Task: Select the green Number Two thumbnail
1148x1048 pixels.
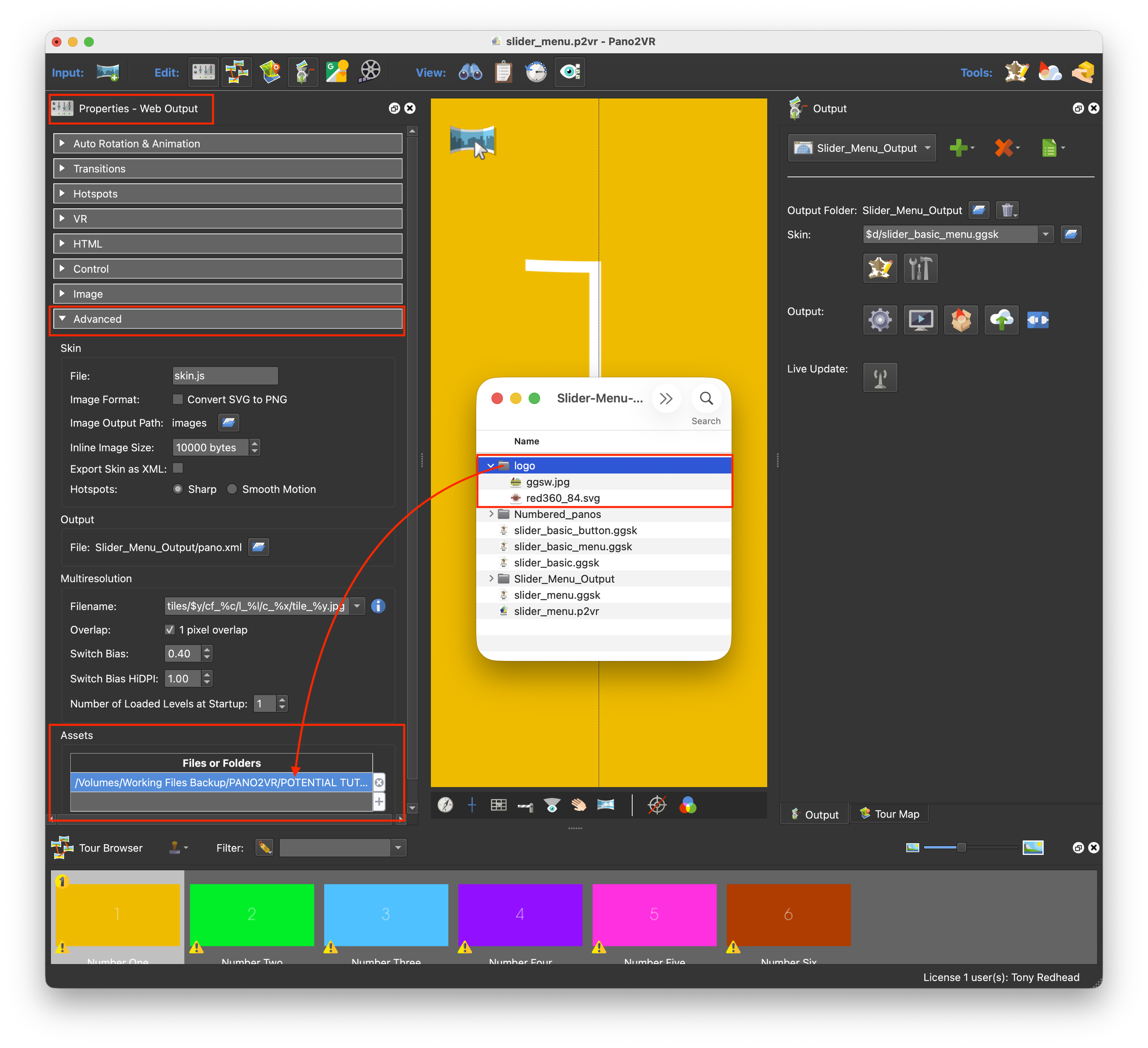Action: (252, 915)
